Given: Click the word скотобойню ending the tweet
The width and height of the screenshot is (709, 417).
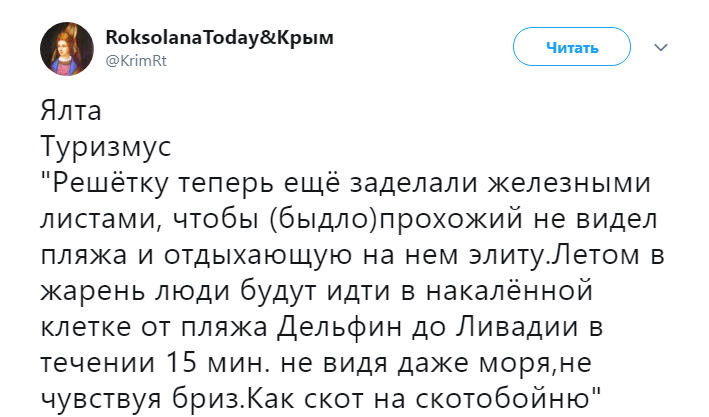Looking at the screenshot, I should pos(503,400).
